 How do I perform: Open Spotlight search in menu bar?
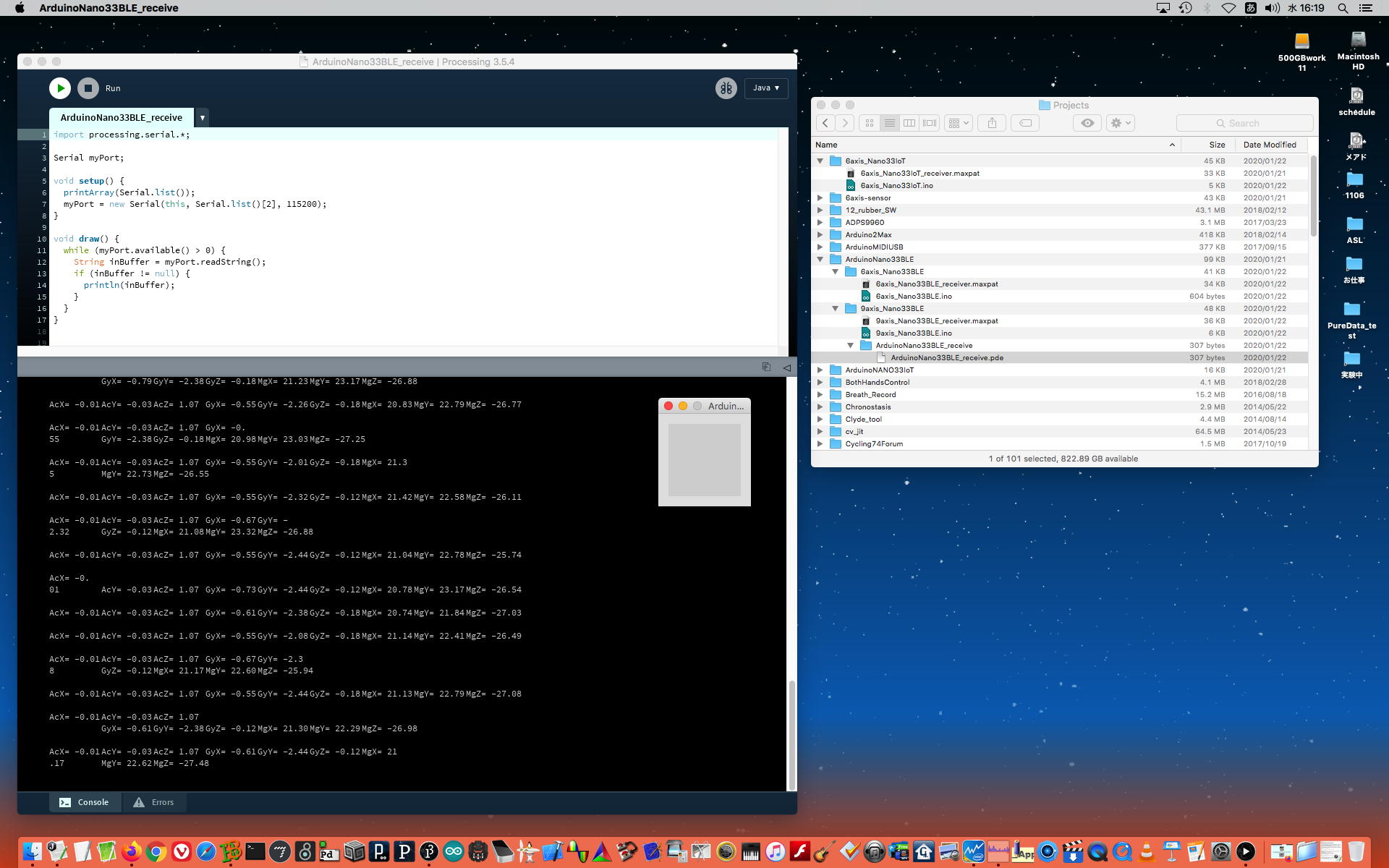click(1343, 8)
